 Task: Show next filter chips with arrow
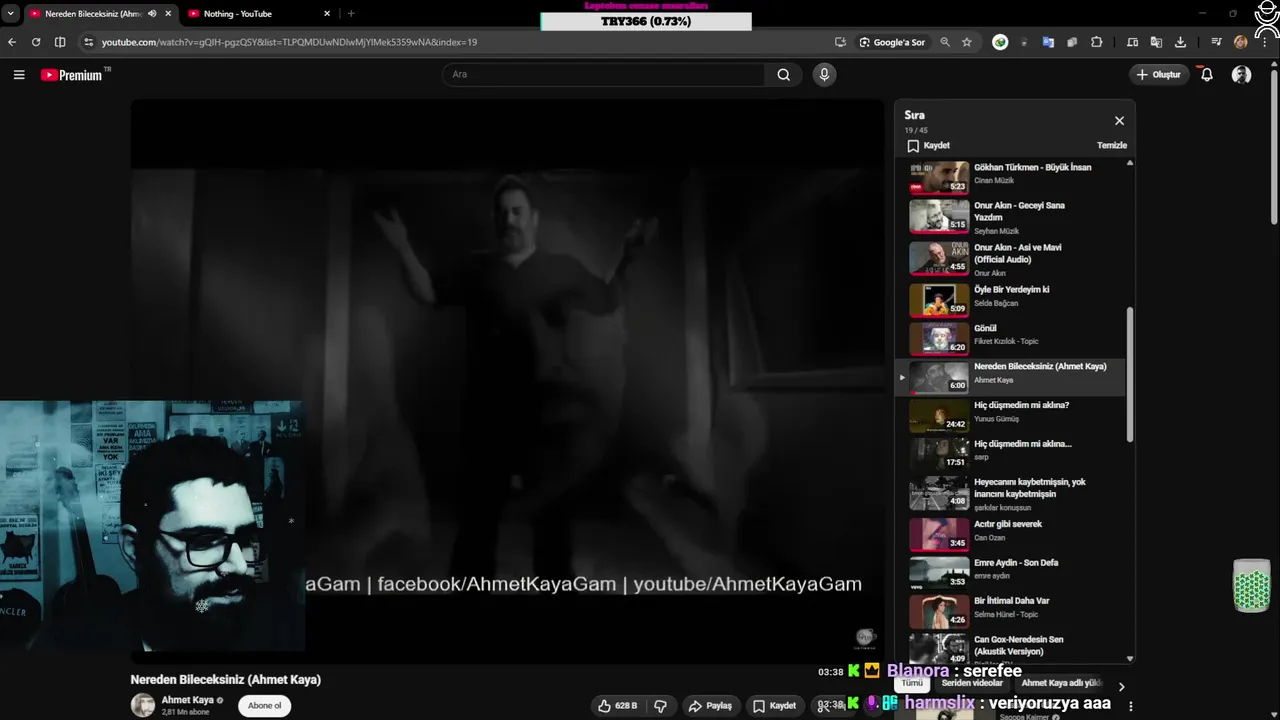[1121, 687]
